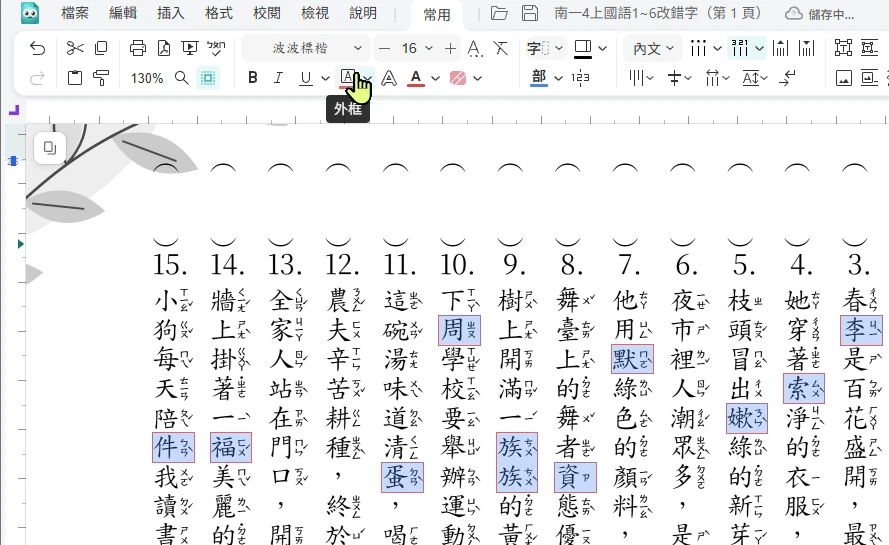Toggle italic formatting
Viewport: 889px width, 545px height.
point(278,78)
